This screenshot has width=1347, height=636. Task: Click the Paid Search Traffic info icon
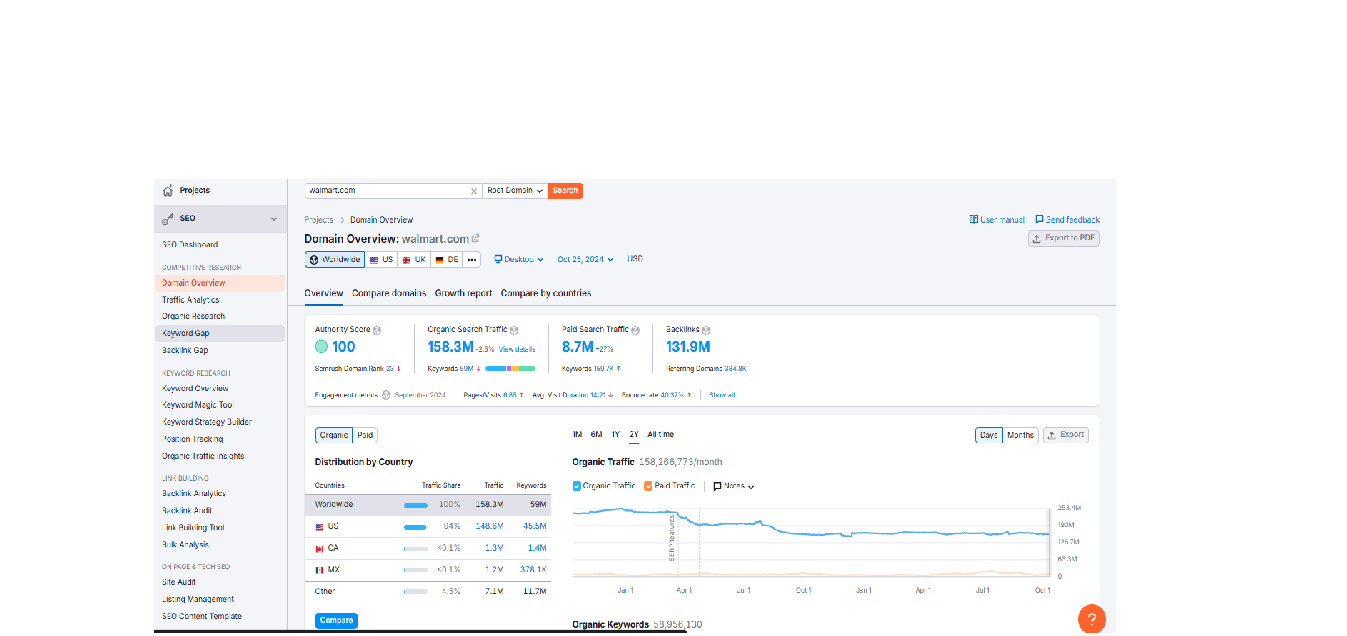click(635, 329)
